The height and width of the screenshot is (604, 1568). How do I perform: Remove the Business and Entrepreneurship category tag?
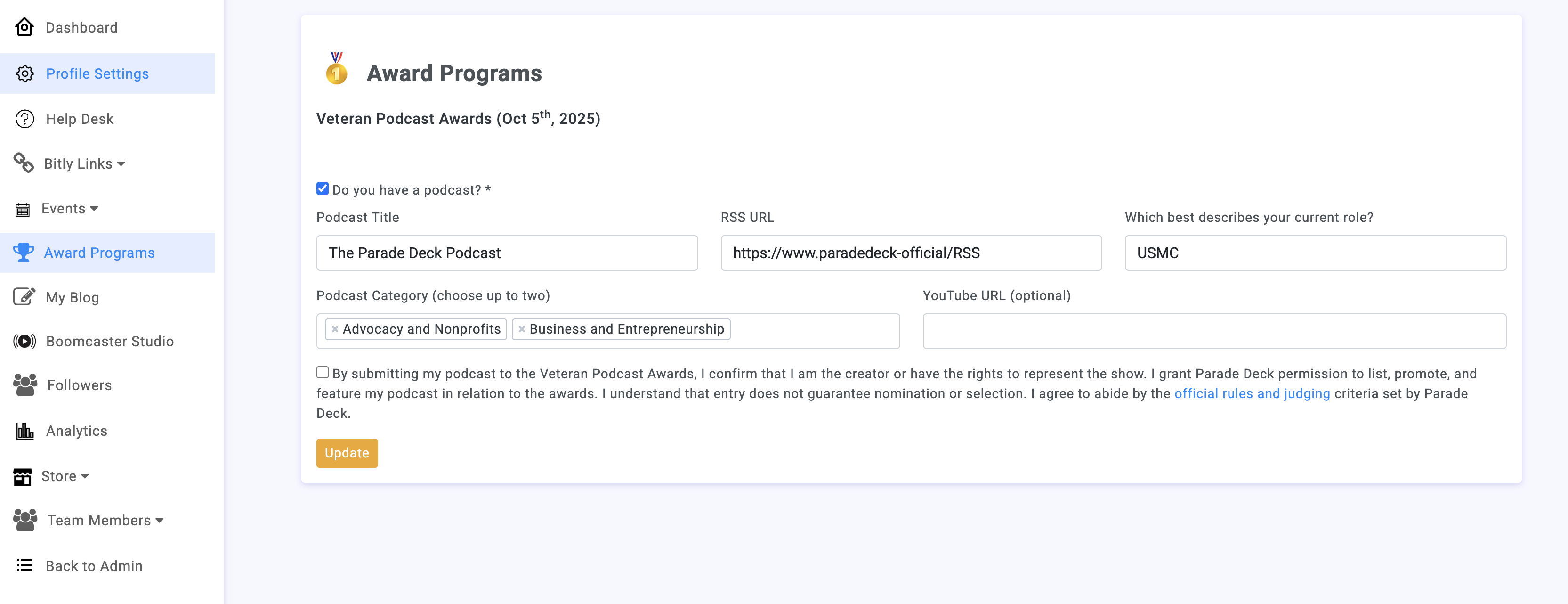[x=522, y=329]
